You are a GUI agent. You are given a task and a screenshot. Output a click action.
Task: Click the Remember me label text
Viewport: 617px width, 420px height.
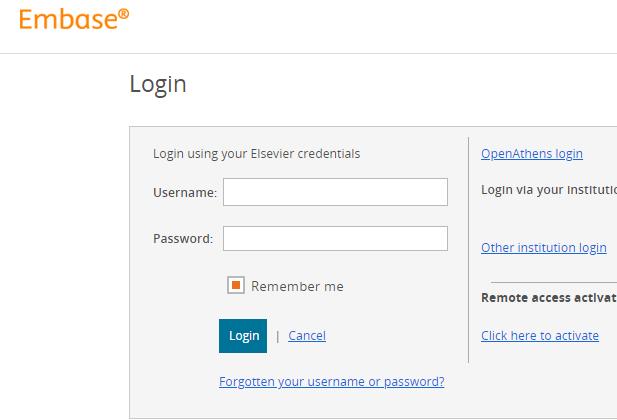click(297, 286)
